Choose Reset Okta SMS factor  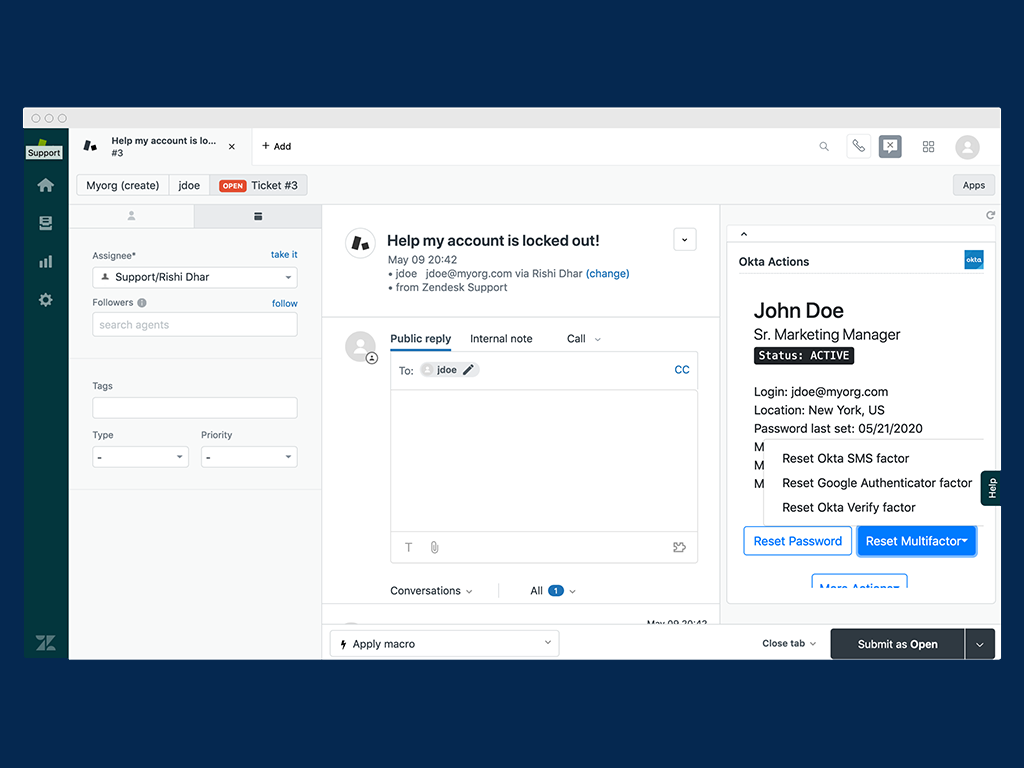[845, 458]
